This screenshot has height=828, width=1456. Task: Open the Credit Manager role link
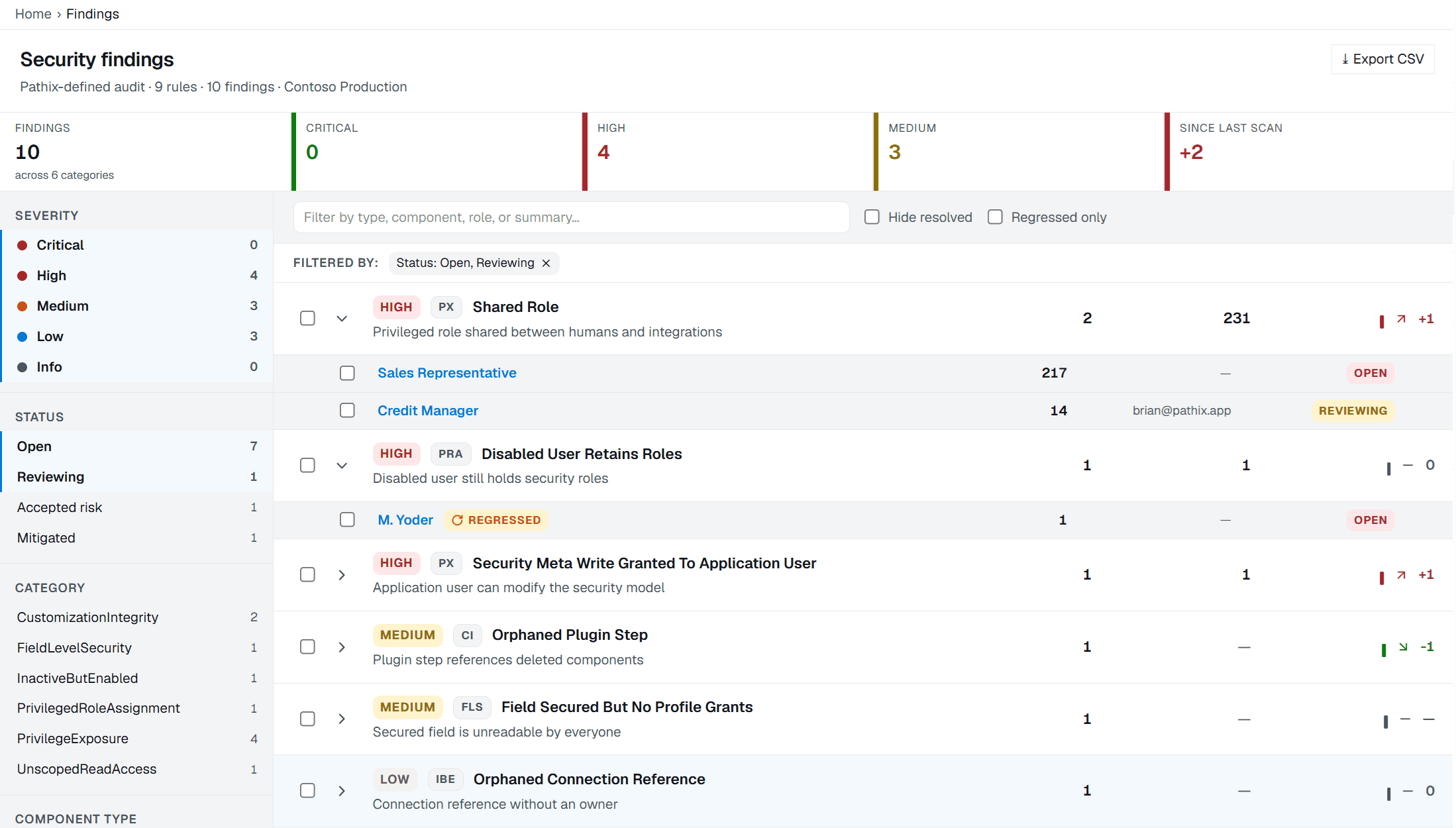(x=428, y=411)
